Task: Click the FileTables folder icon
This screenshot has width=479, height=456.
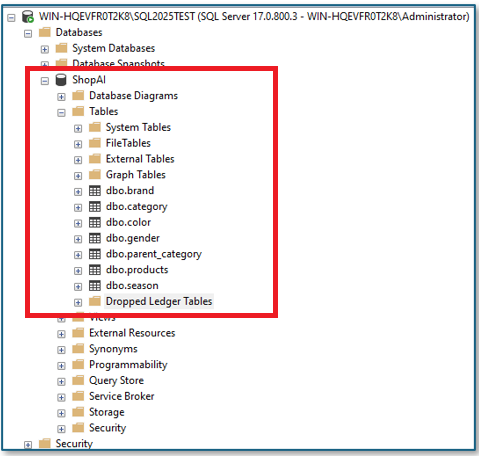Action: (x=95, y=143)
